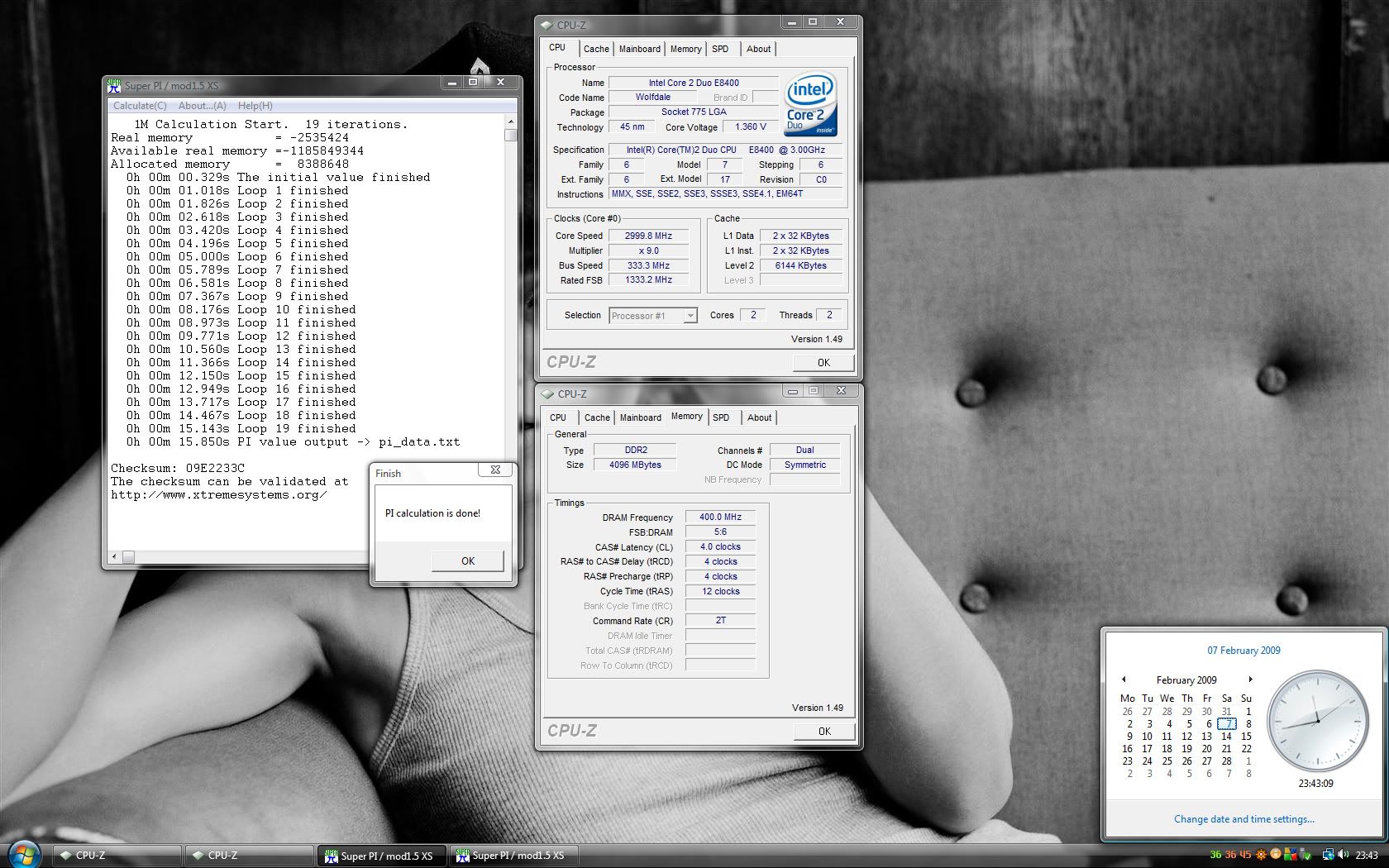Click the Name field Intel Core 2 Duo E8400
Screen dimensions: 1389x868
[694, 83]
